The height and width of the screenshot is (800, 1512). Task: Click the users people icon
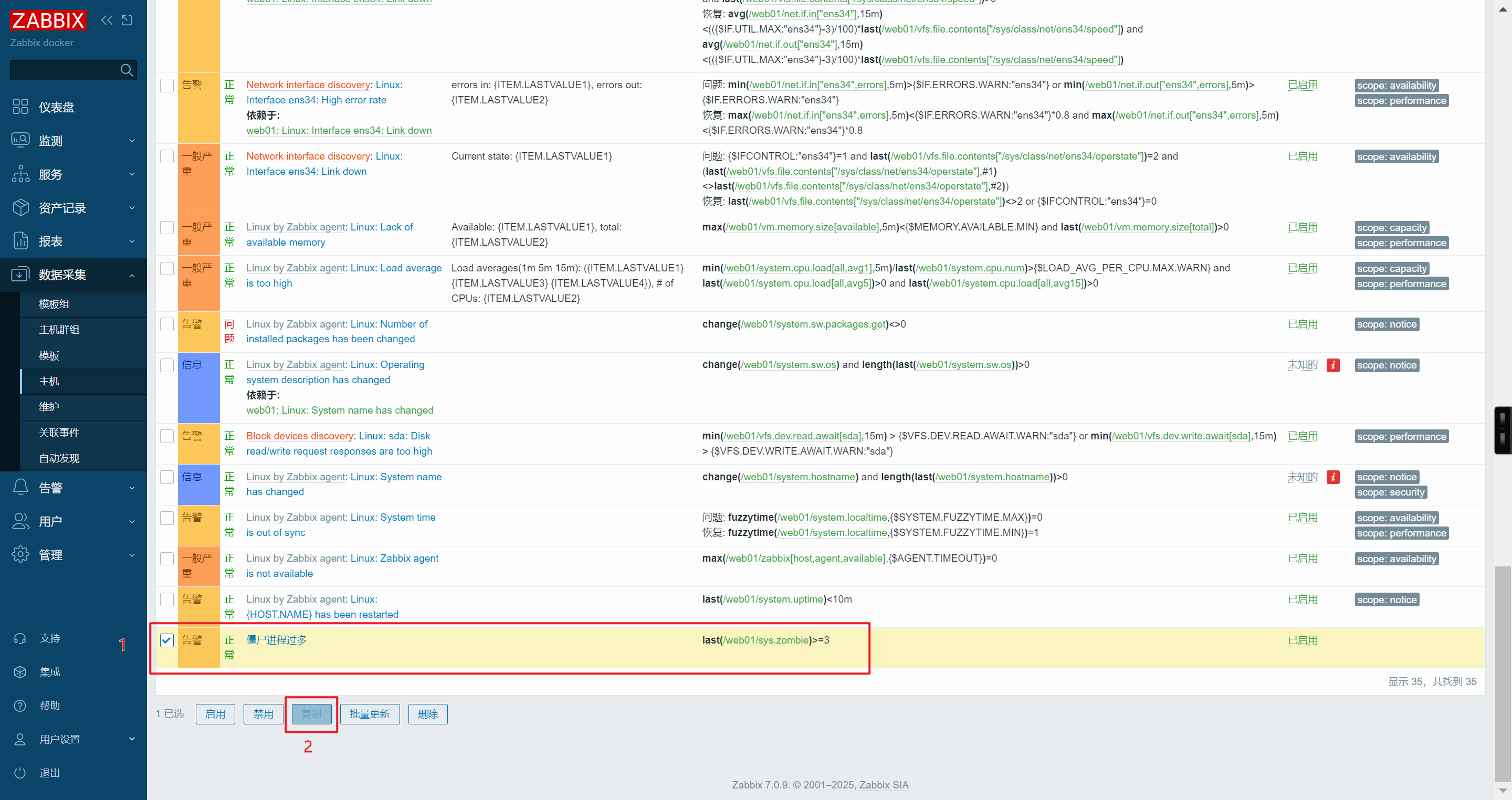(x=20, y=521)
